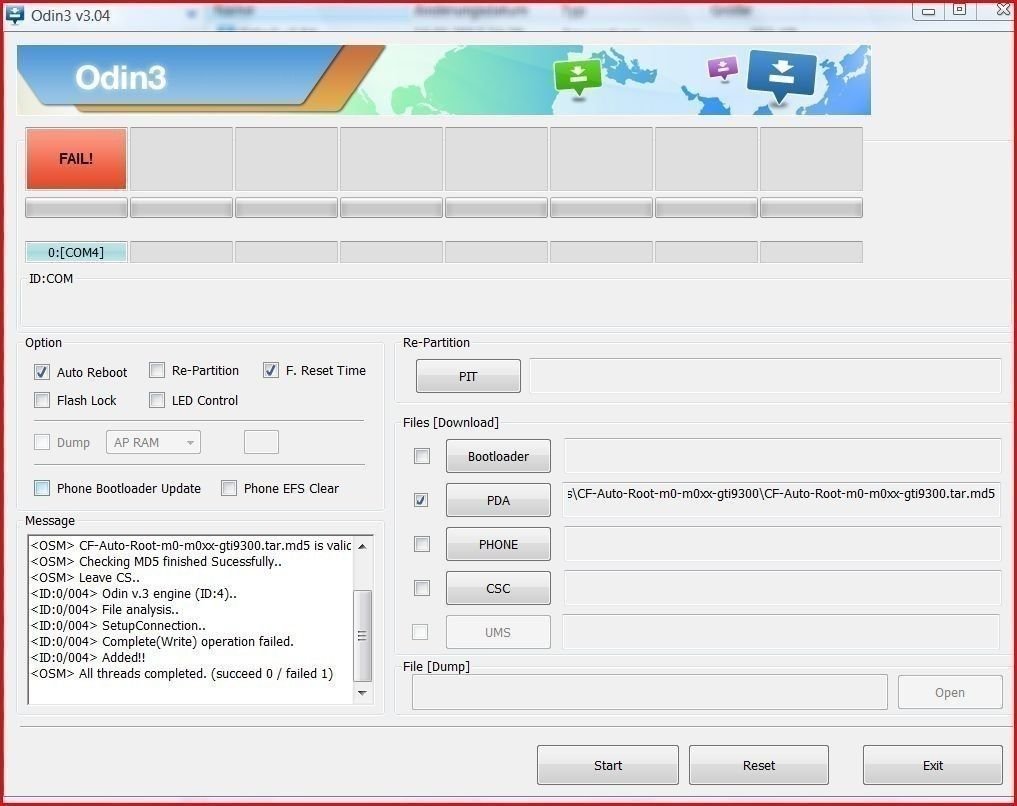The image size is (1017, 806).
Task: Click the Reset button
Action: 759,765
